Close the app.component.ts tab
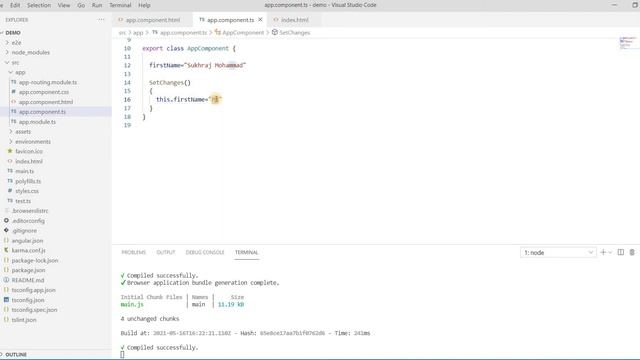 pos(260,20)
